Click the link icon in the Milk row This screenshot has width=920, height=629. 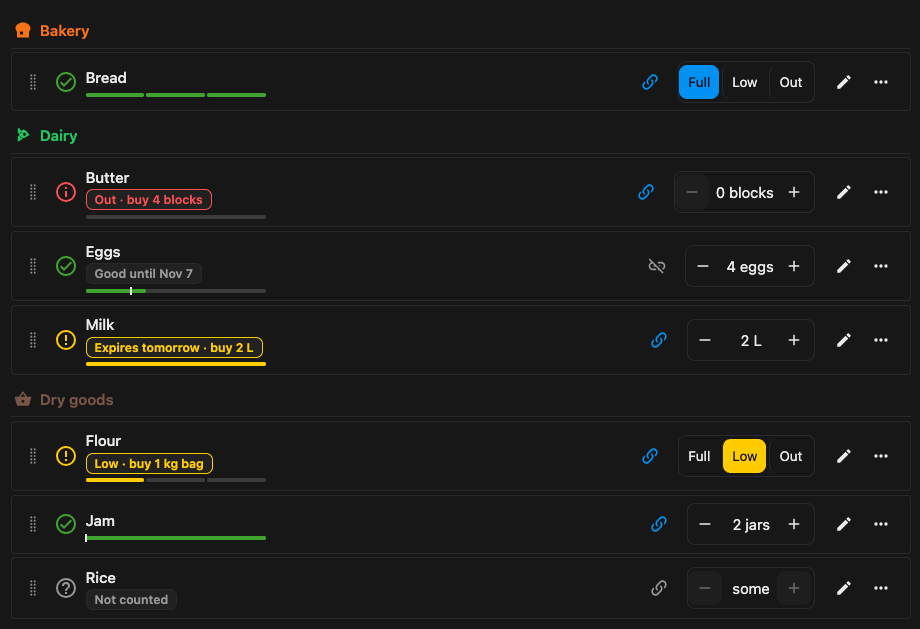click(659, 340)
